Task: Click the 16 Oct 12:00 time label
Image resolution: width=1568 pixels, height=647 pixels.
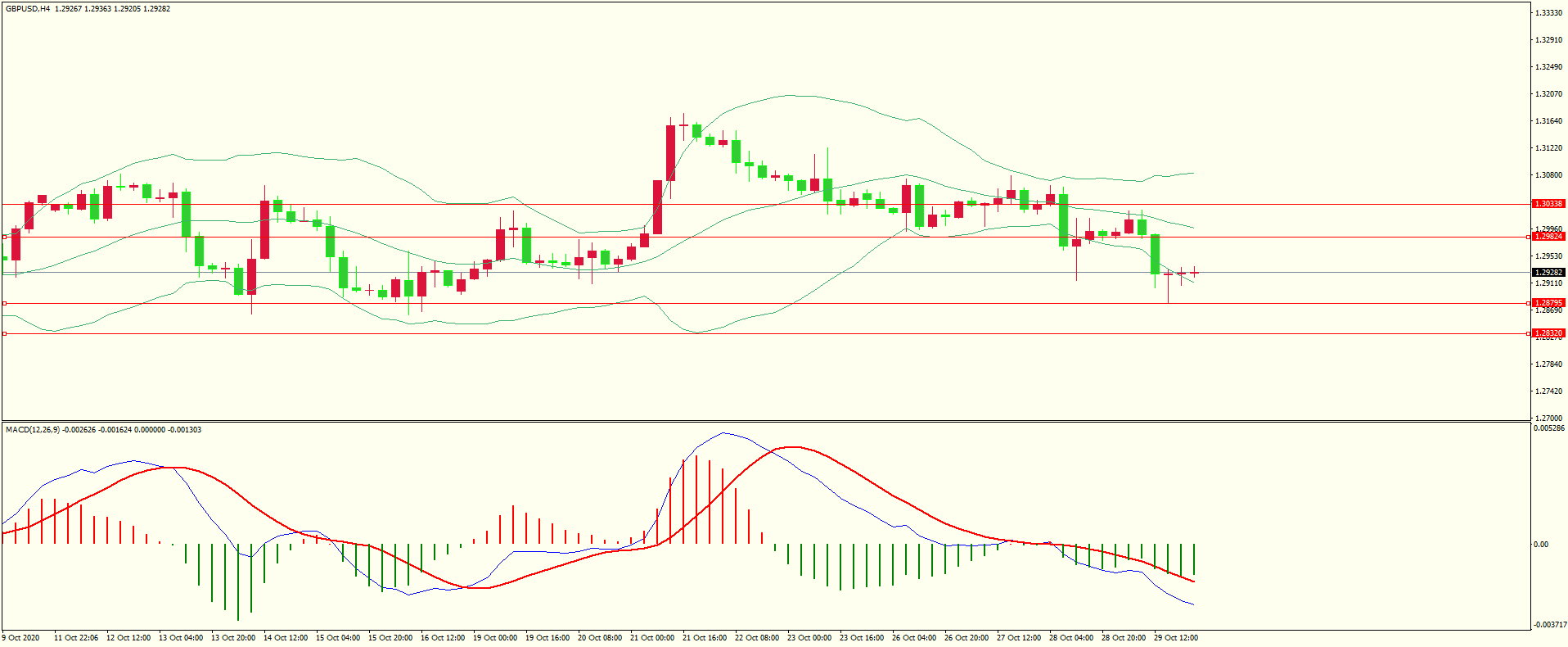Action: 443,638
